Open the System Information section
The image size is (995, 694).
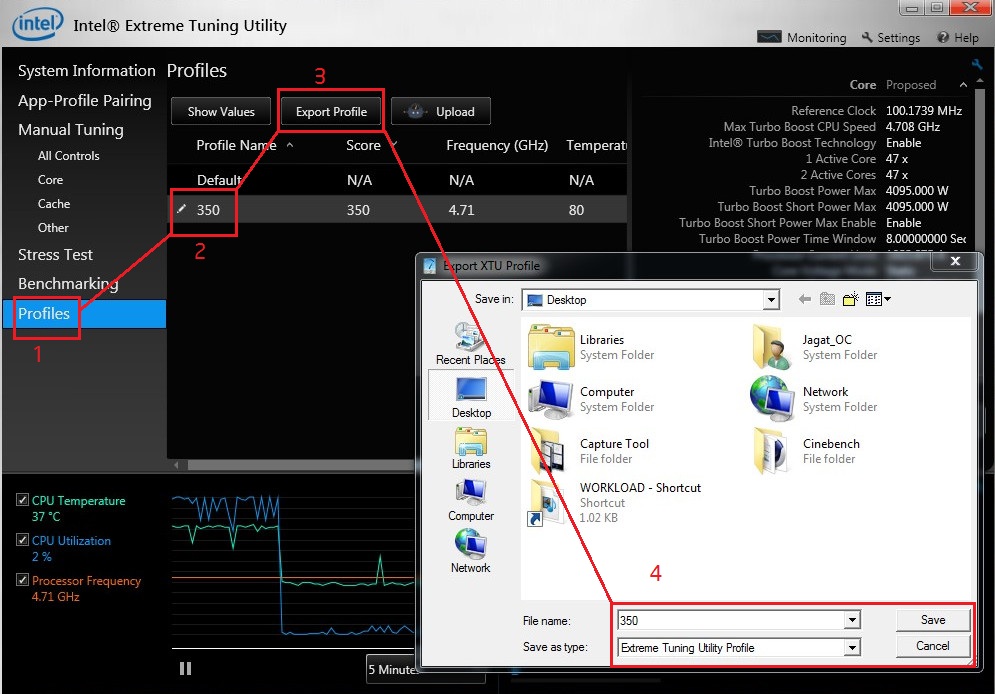coord(86,71)
